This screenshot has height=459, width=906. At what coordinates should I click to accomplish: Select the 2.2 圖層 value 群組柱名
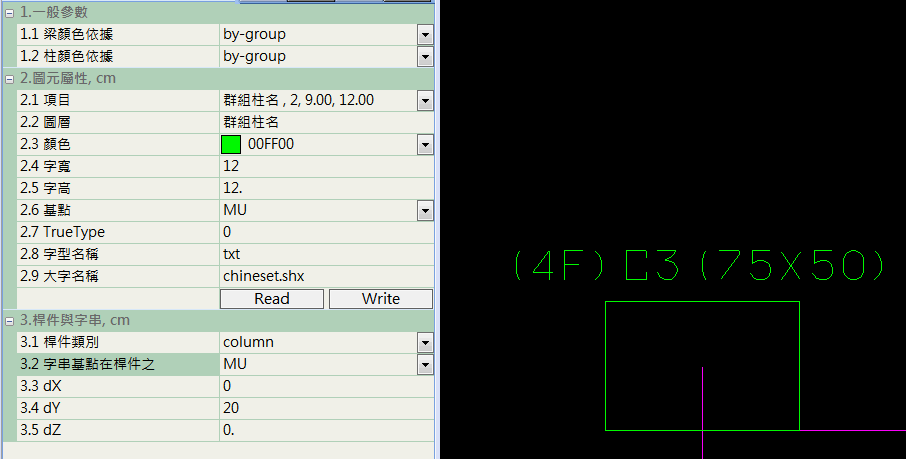coord(326,123)
